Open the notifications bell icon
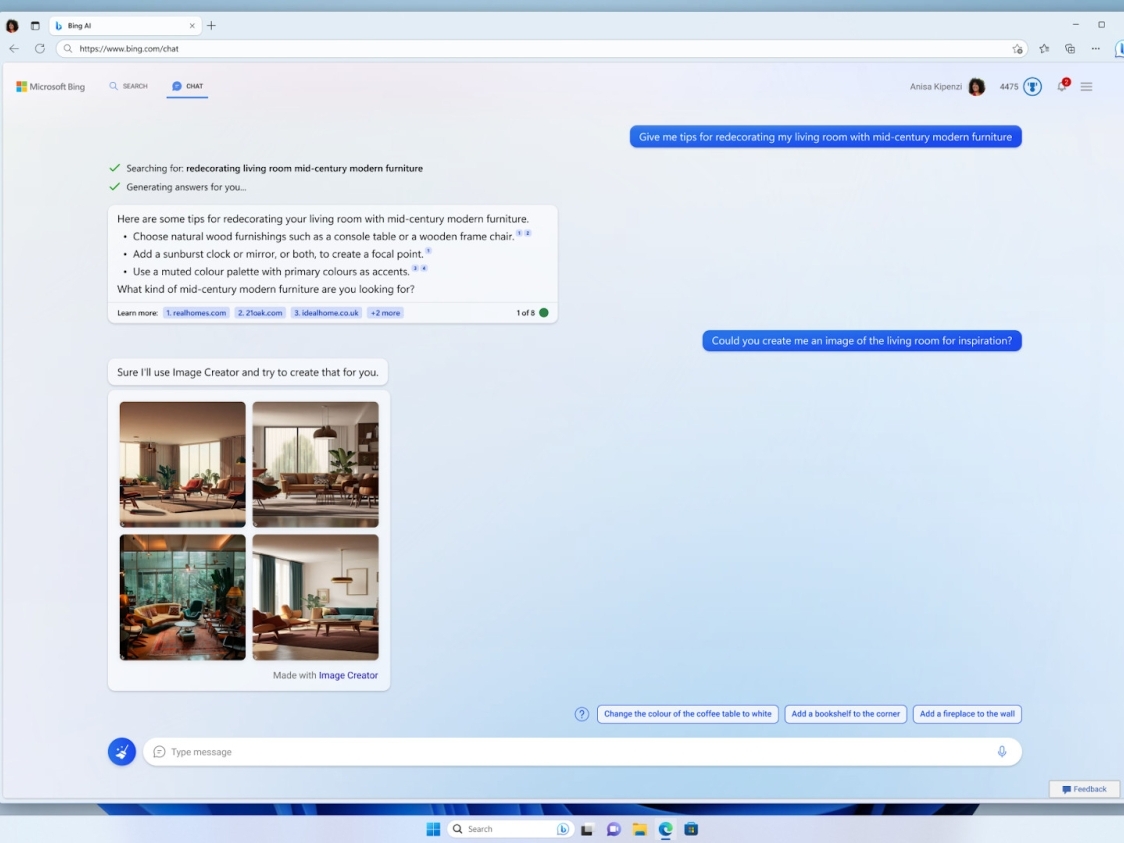The height and width of the screenshot is (843, 1124). [x=1062, y=87]
